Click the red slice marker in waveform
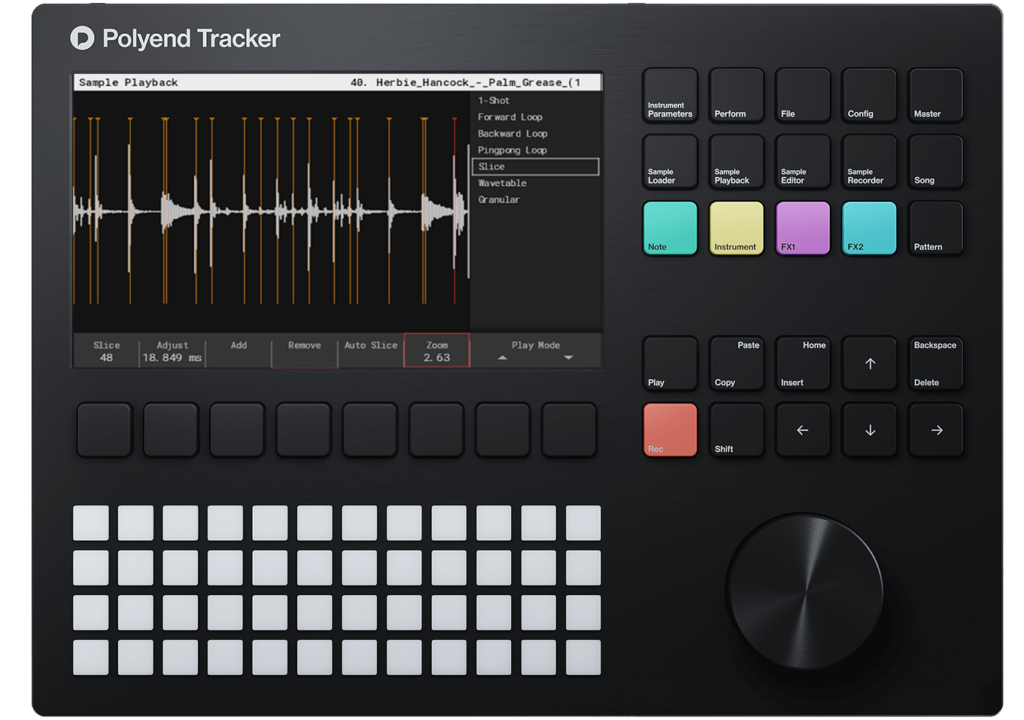 tap(455, 210)
